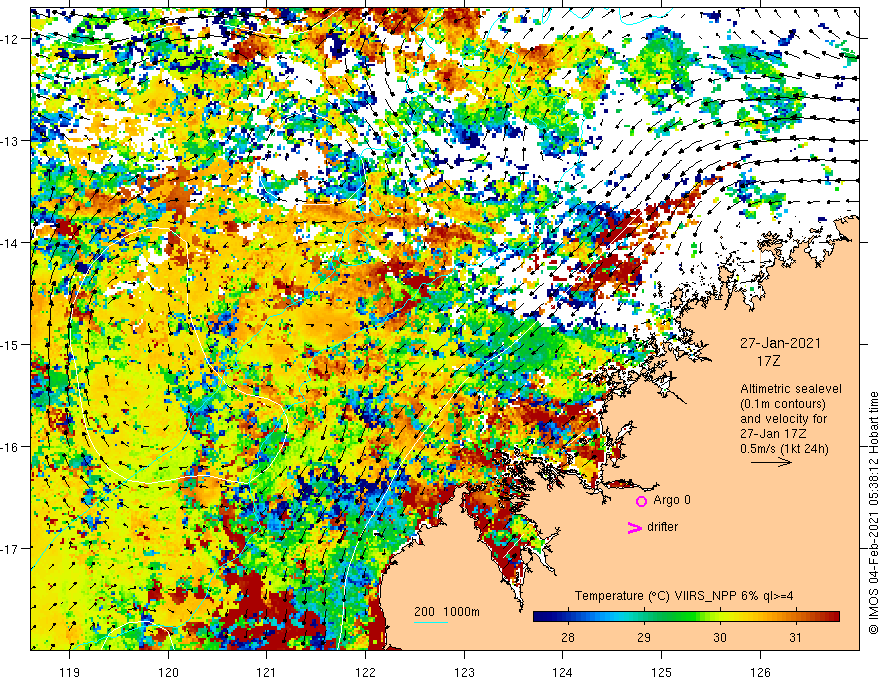Image resolution: width=880 pixels, height=680 pixels.
Task: Click the '27-Jan-2021' date text
Action: 780,343
